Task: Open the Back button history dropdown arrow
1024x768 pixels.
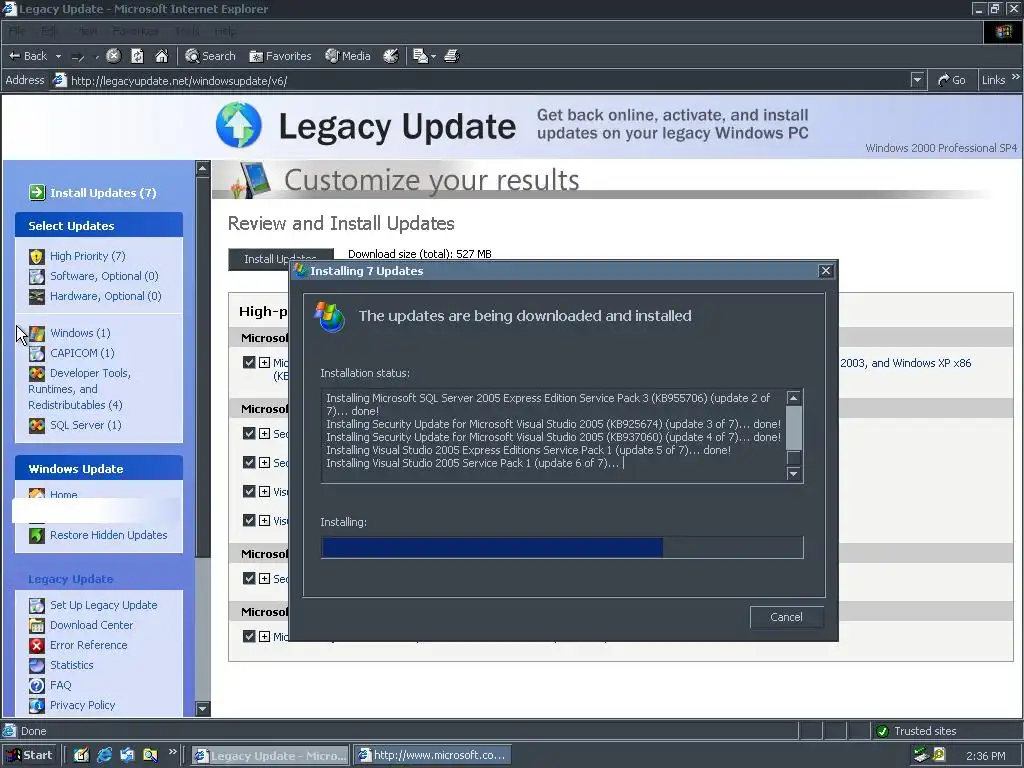Action: point(58,57)
